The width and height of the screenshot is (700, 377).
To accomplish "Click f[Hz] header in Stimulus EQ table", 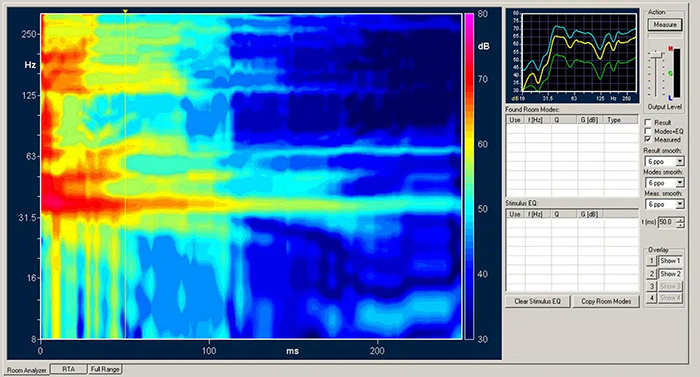I will pyautogui.click(x=538, y=214).
